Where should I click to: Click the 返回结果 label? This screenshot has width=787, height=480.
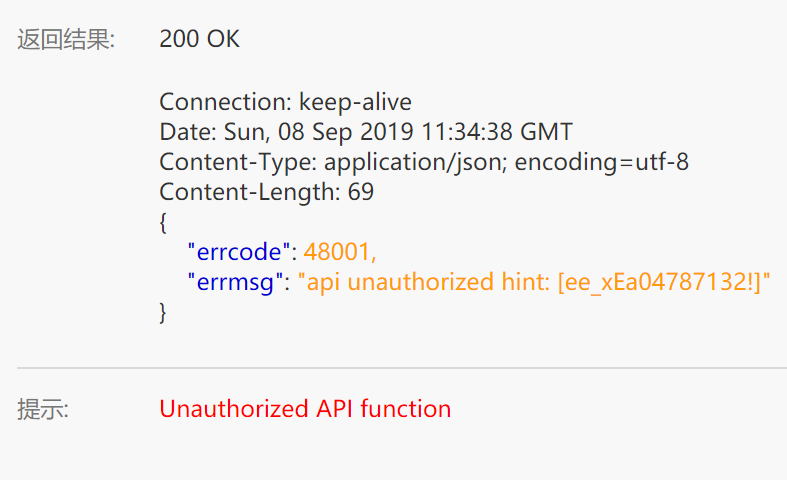point(66,40)
